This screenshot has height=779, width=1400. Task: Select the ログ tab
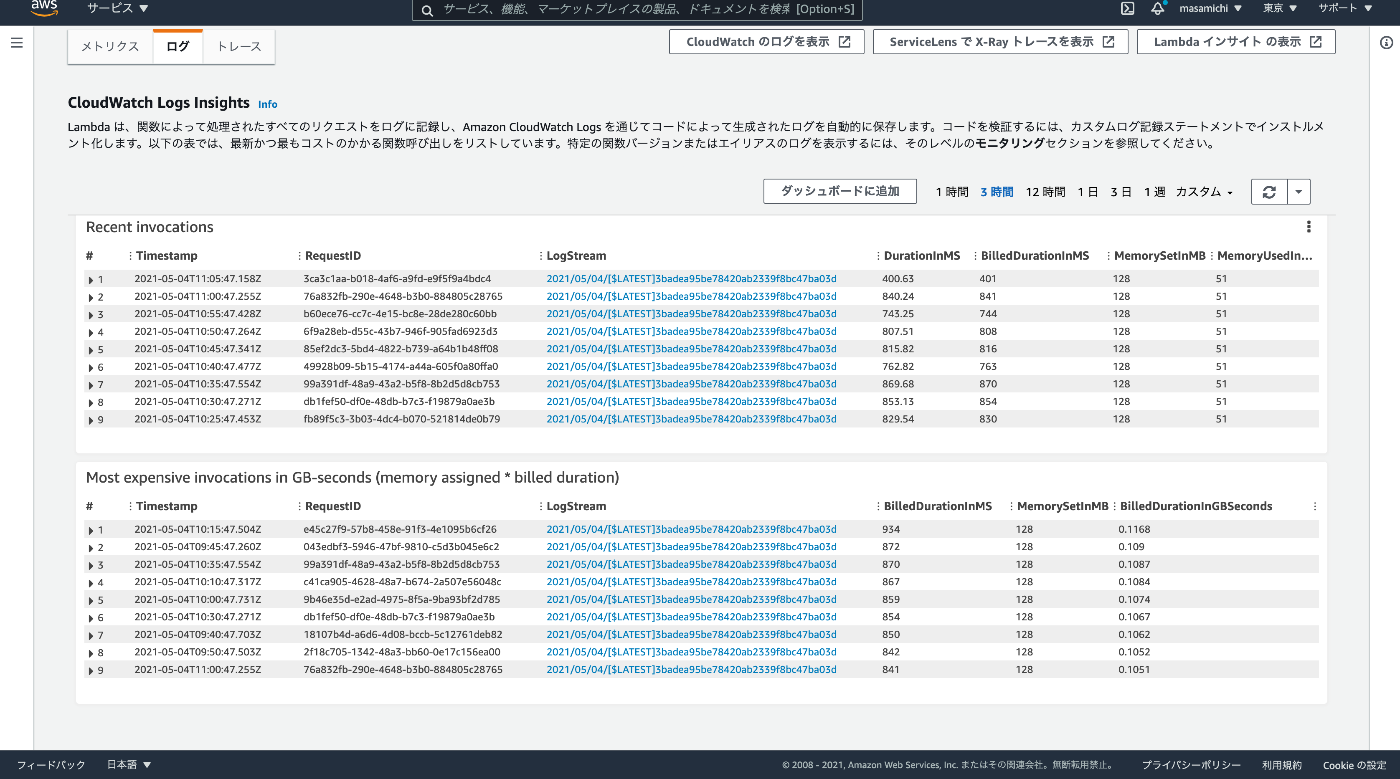178,47
